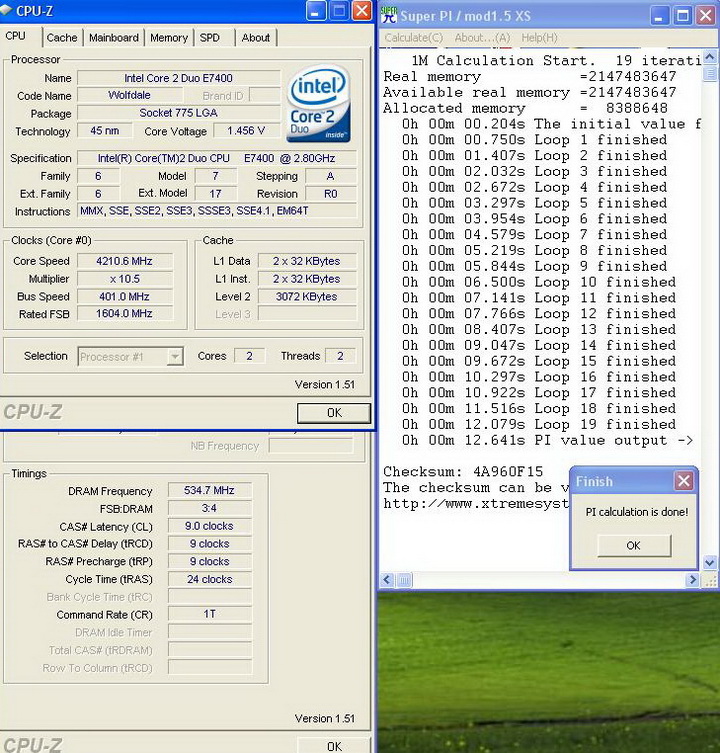Click the RAS# to CAS# Delay value 9 clocks
The height and width of the screenshot is (753, 720).
coord(209,544)
